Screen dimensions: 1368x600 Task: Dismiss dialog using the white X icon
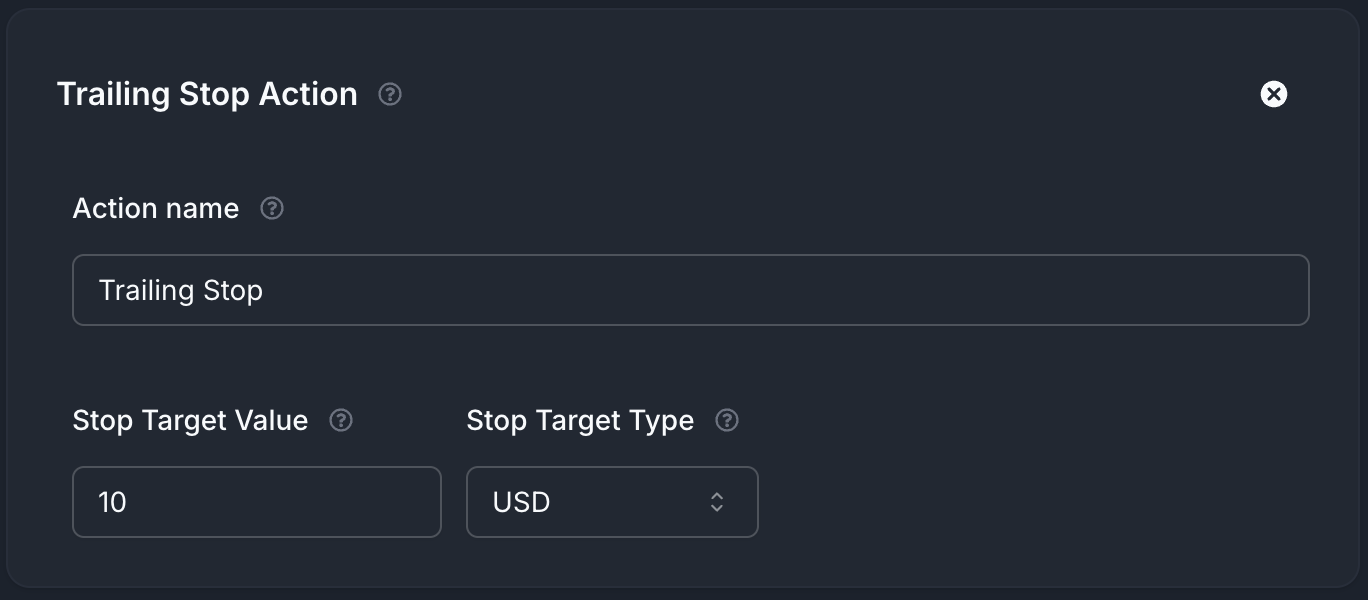[1273, 94]
